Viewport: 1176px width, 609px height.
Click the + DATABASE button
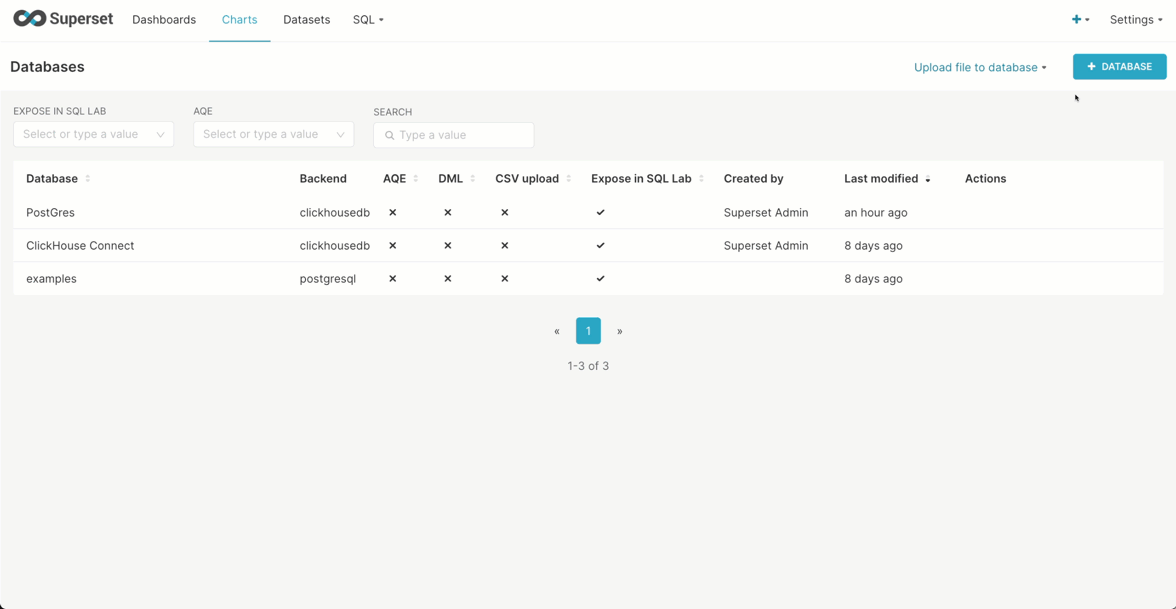click(1119, 66)
